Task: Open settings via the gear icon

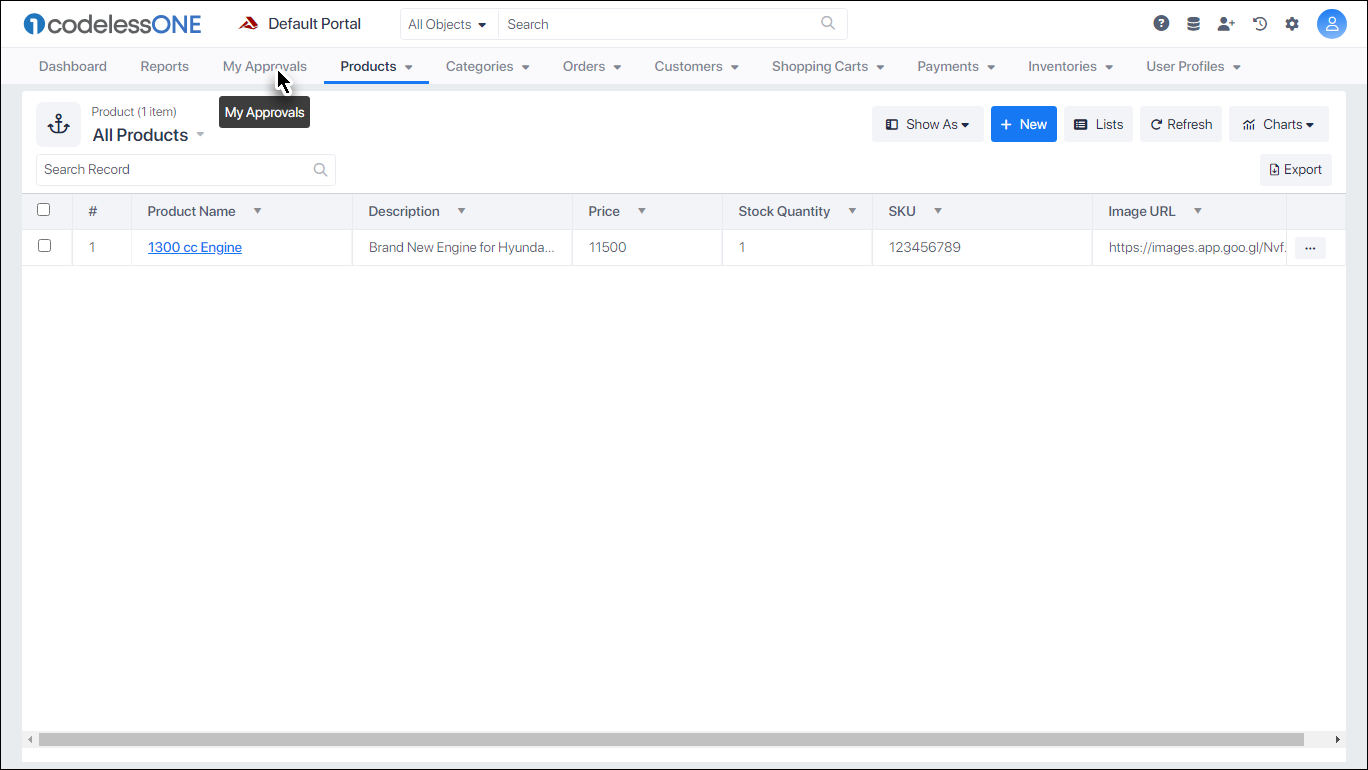Action: pos(1292,22)
